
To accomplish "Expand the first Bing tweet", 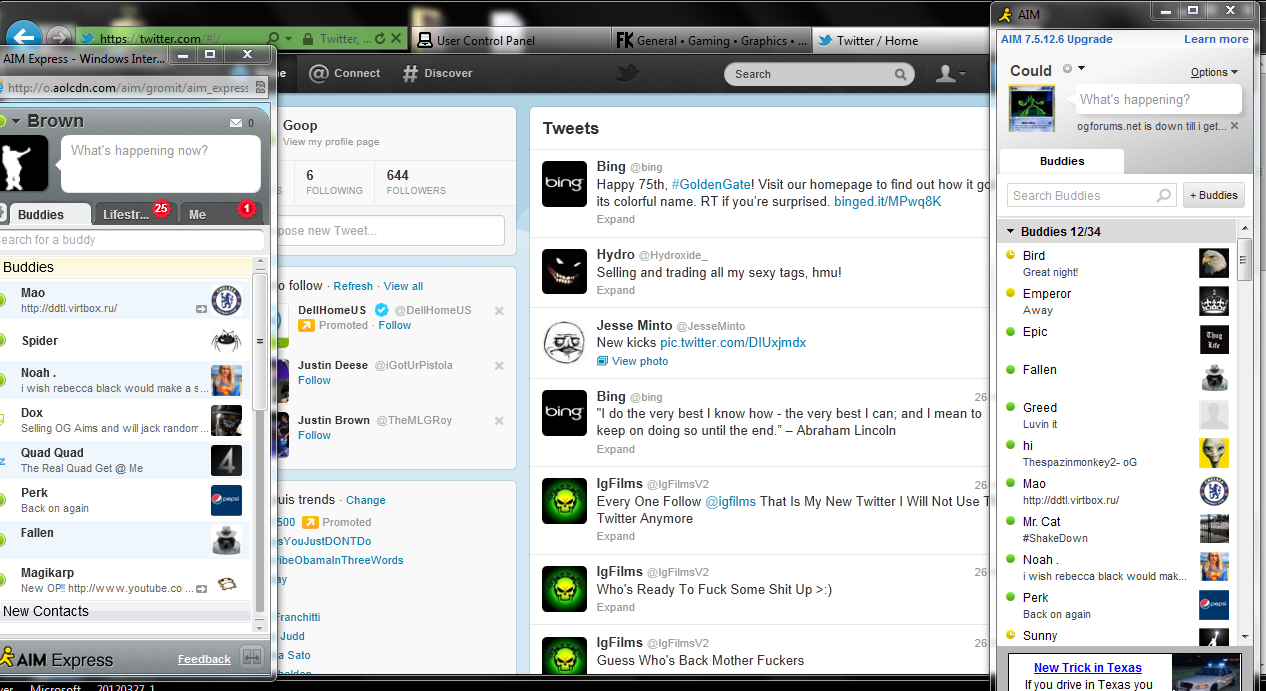I will pos(616,219).
